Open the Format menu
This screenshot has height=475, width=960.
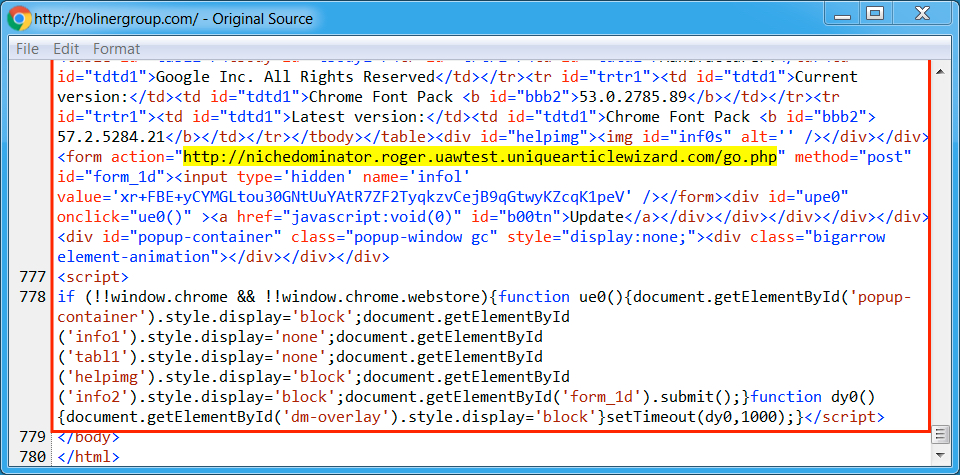point(116,48)
